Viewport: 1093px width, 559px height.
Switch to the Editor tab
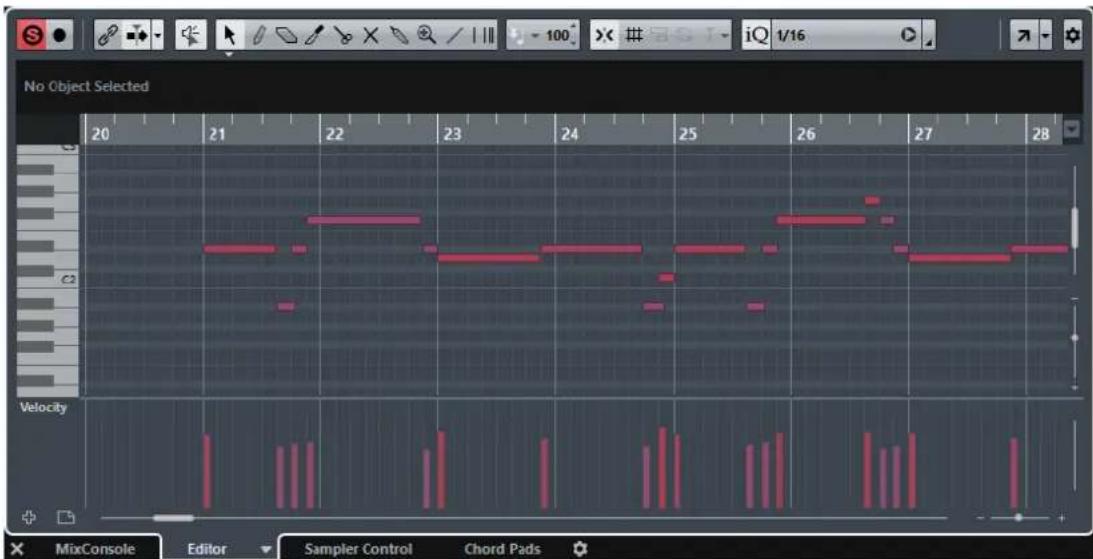(207, 549)
